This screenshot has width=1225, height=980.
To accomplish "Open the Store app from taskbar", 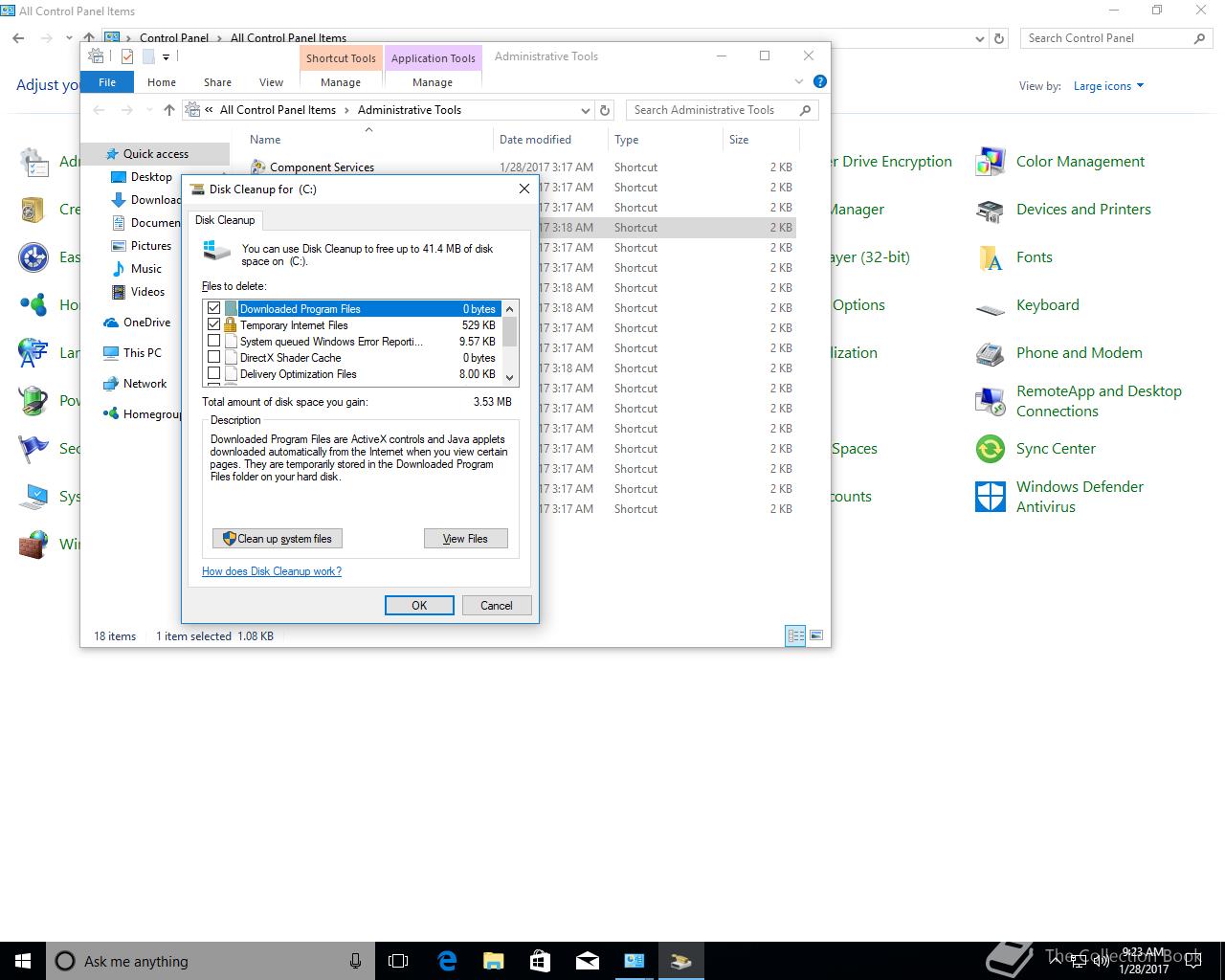I will 541,961.
